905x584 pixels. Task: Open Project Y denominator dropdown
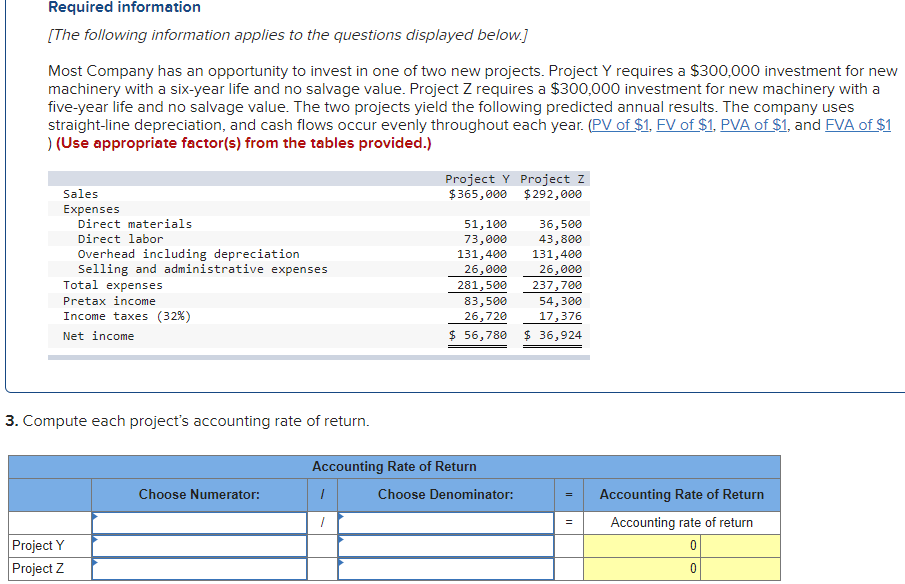click(x=446, y=546)
